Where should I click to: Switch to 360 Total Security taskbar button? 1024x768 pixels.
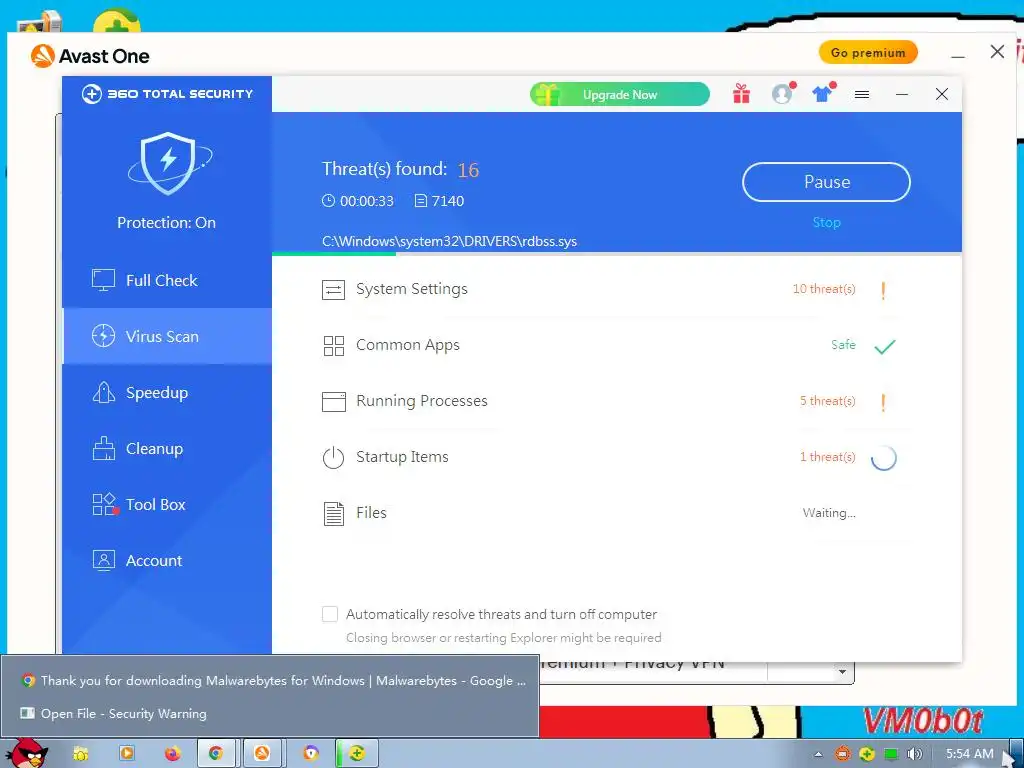pos(356,754)
